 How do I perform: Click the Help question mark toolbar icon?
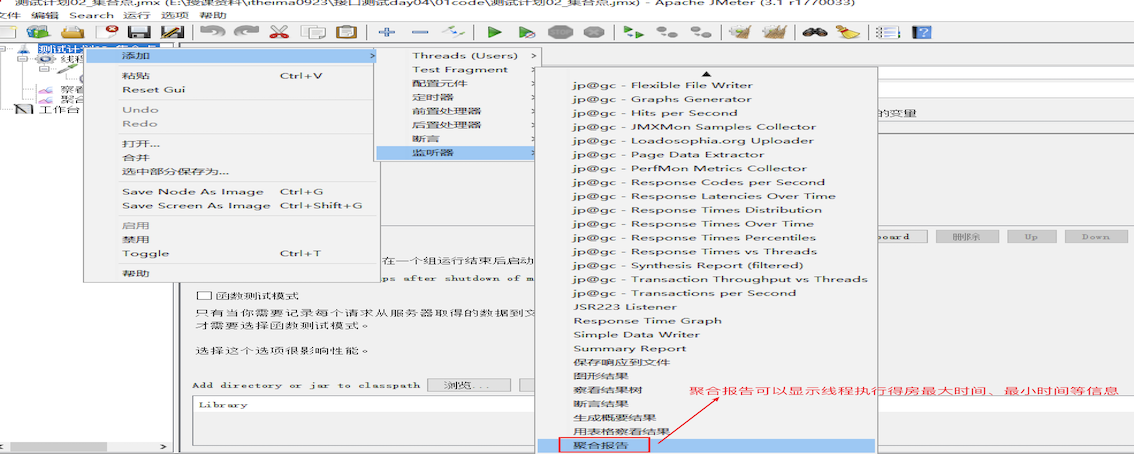click(x=921, y=32)
